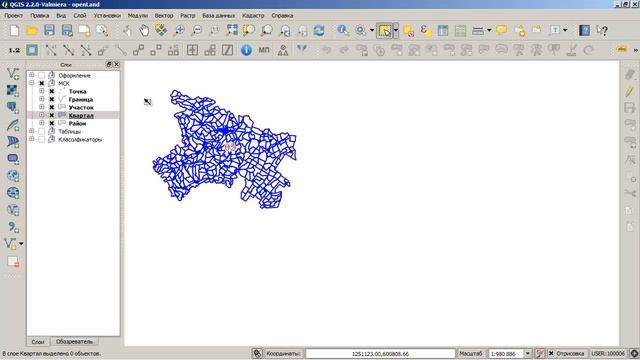
Task: Click the USER:100006 CRS button
Action: click(x=608, y=353)
